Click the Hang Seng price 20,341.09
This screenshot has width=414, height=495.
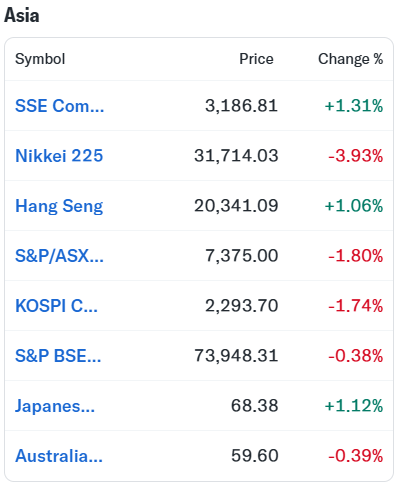236,206
